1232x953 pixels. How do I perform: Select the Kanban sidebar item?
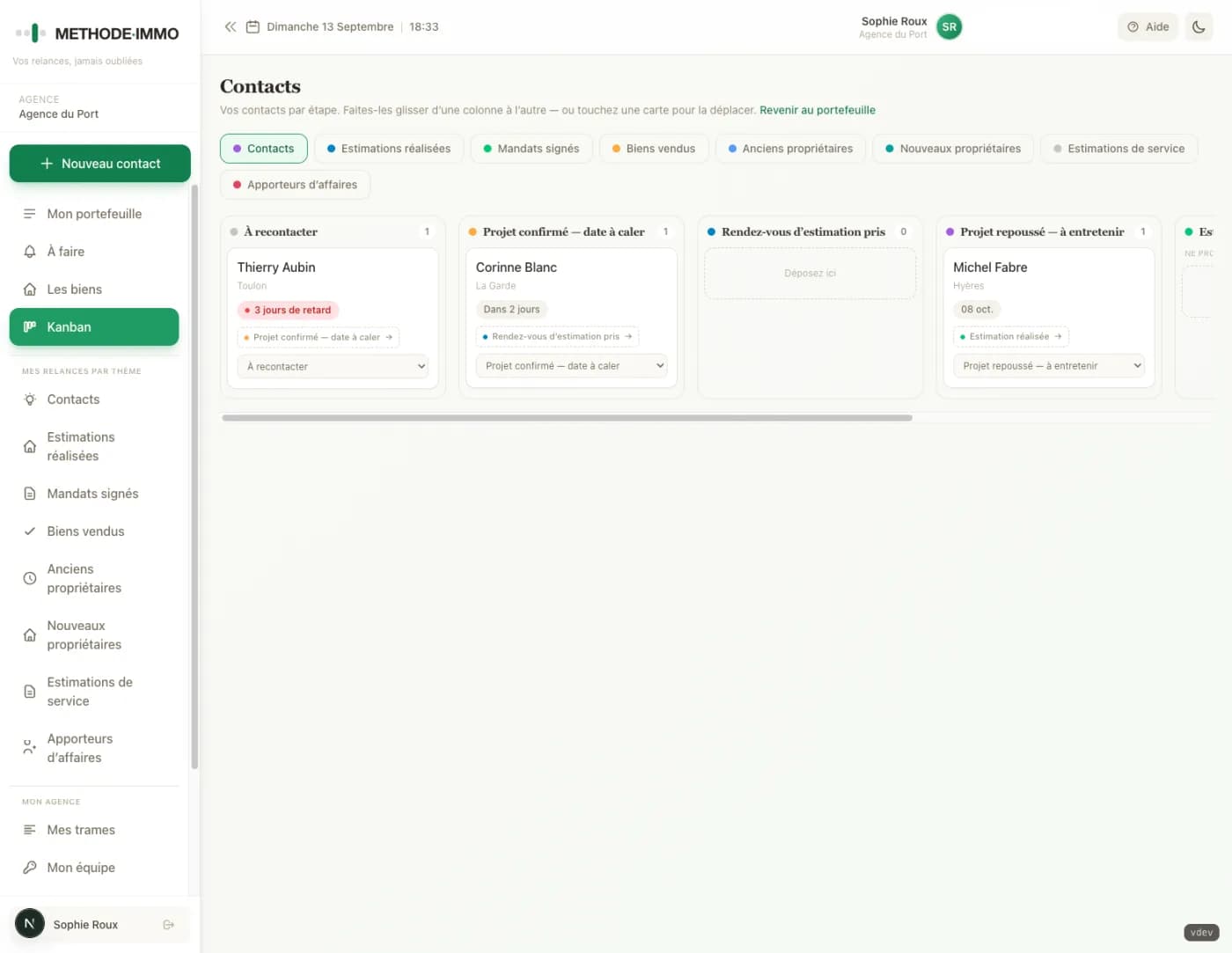(x=94, y=326)
